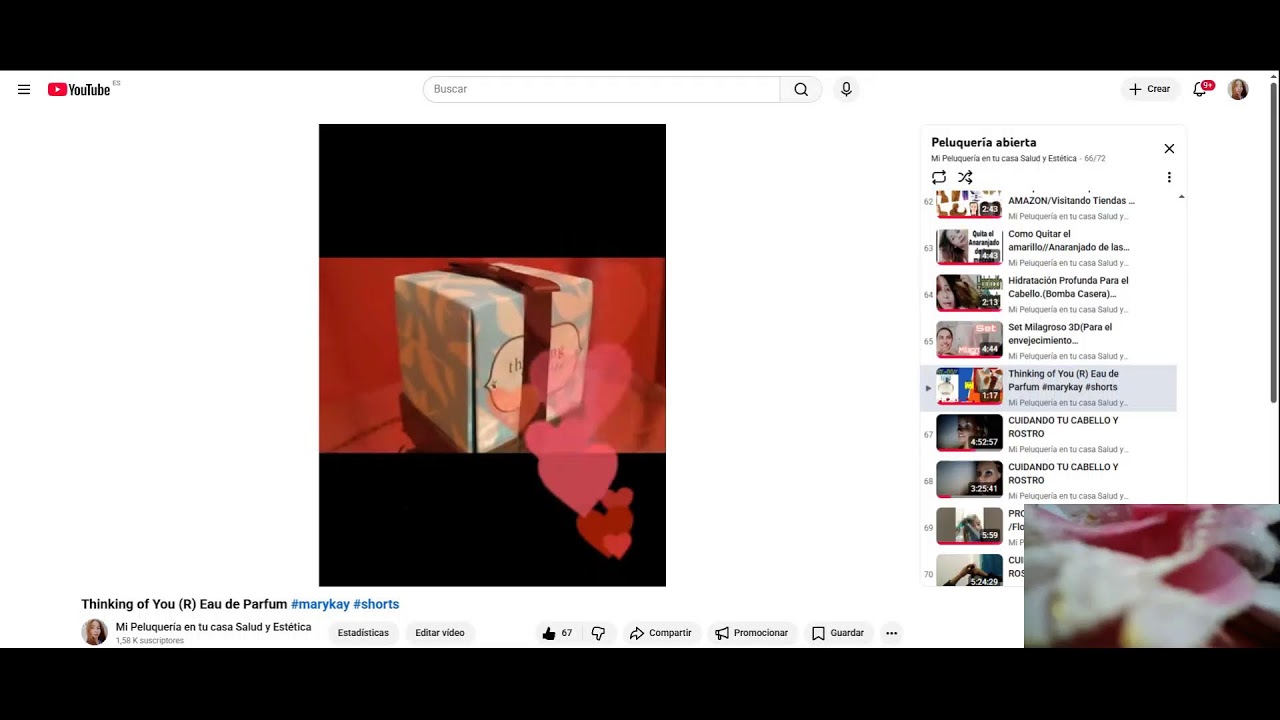Image resolution: width=1280 pixels, height=720 pixels.
Task: Open channel avatar below video title
Action: click(94, 632)
